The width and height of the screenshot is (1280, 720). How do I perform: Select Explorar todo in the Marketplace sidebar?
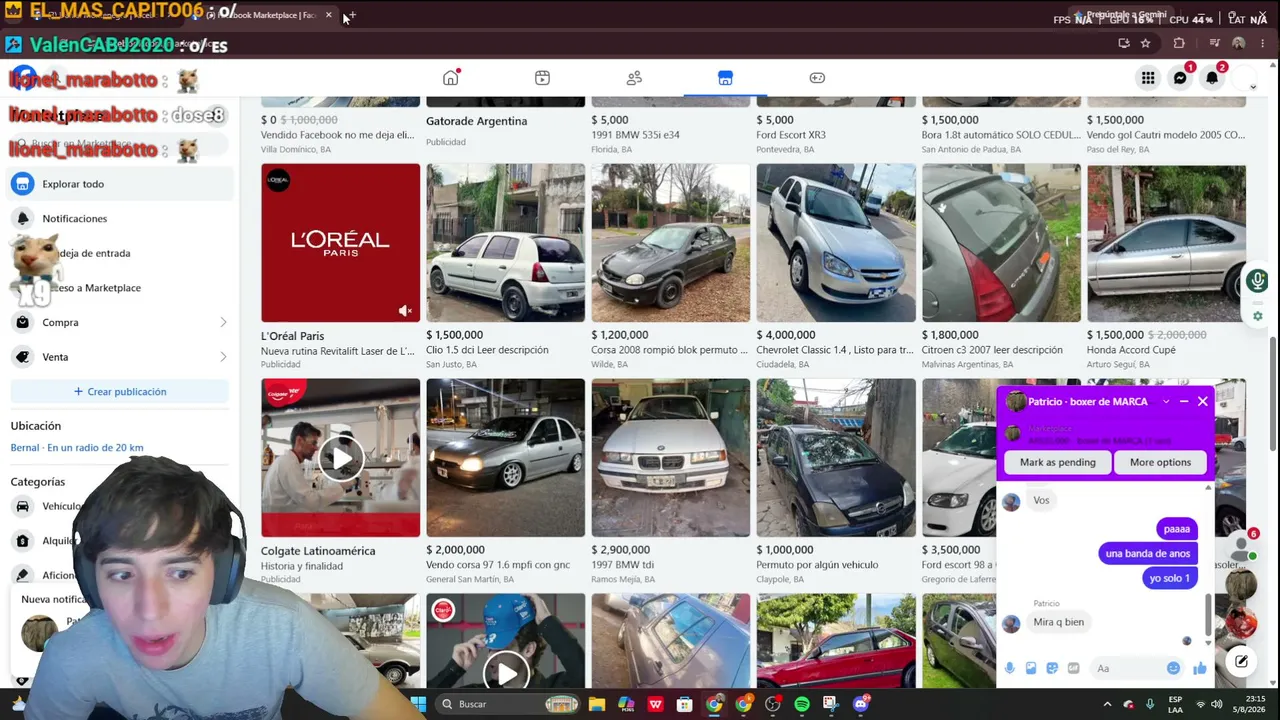click(120, 184)
